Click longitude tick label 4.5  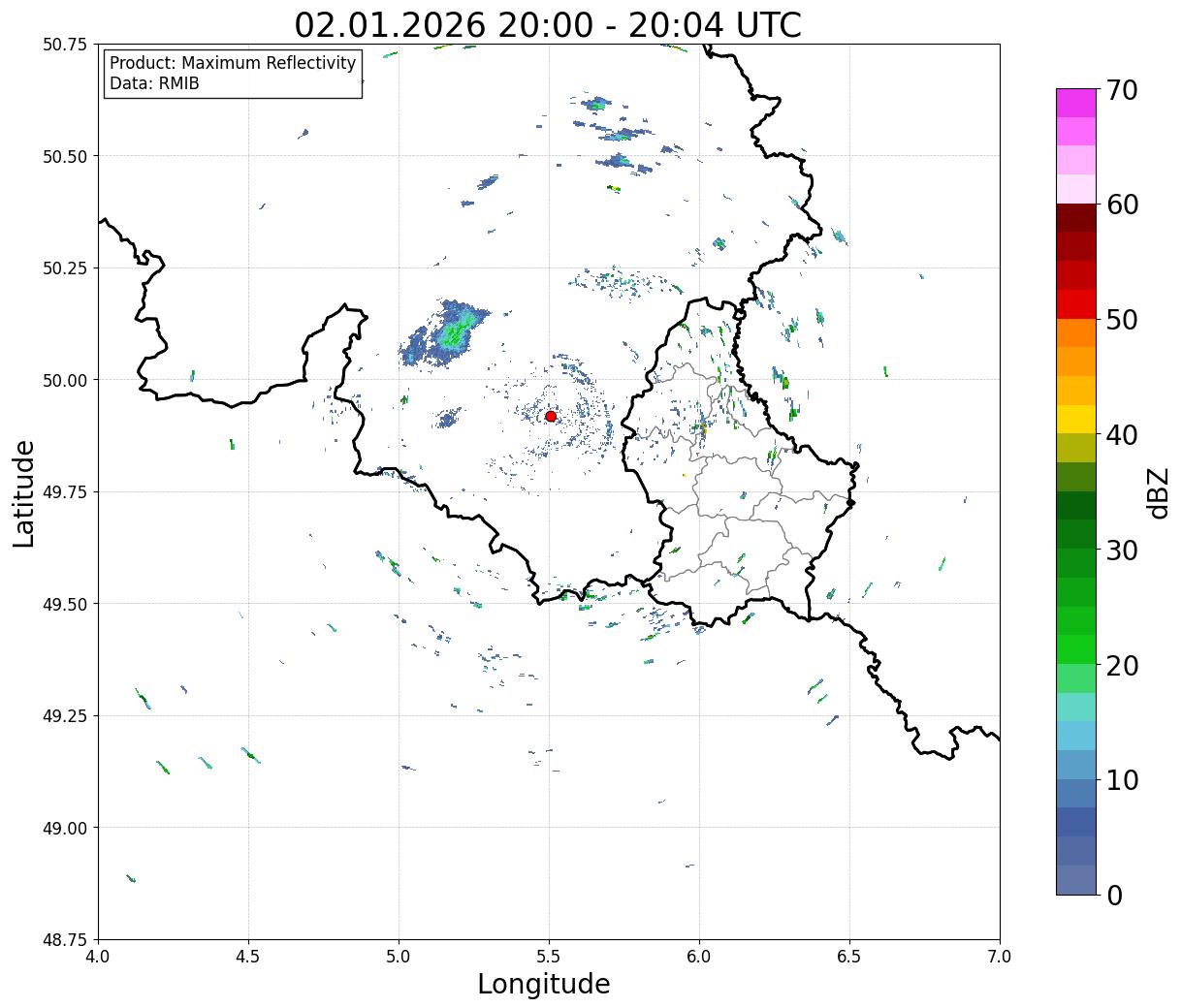(248, 957)
